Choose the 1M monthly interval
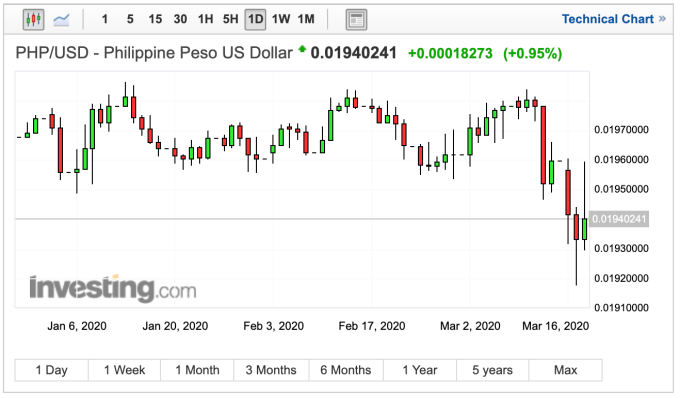The height and width of the screenshot is (398, 680). tap(306, 20)
